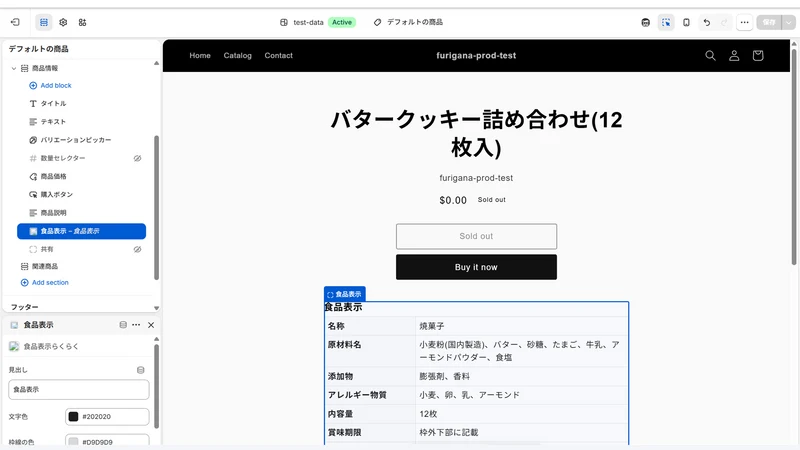Click the undo arrow icon
The width and height of the screenshot is (800, 450).
[x=707, y=22]
